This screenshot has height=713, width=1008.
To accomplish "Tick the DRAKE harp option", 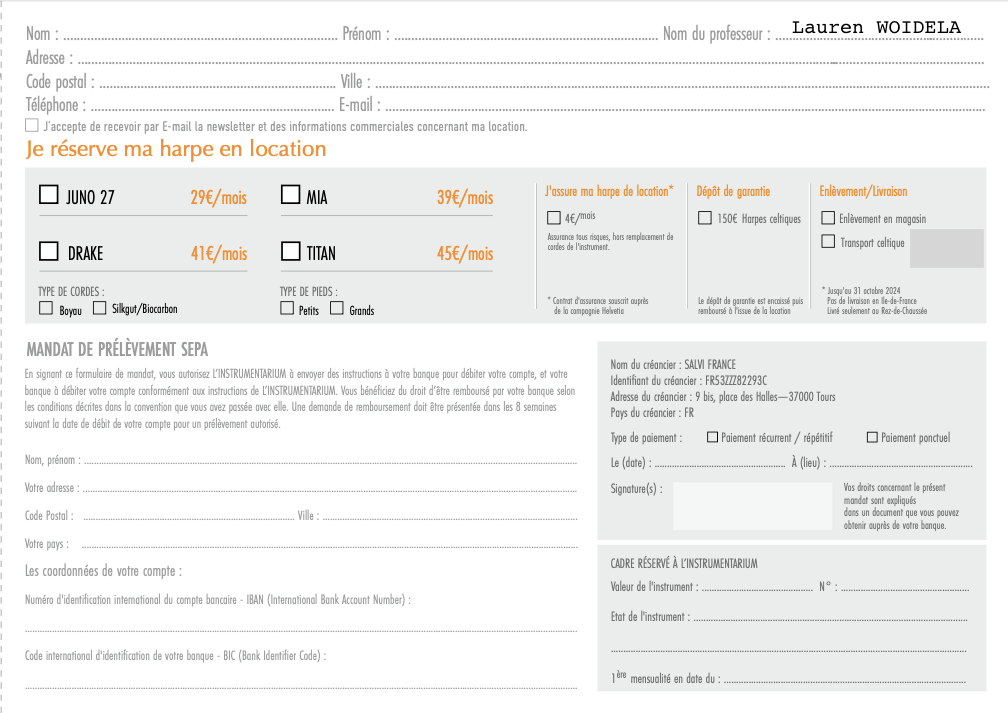I will pyautogui.click(x=48, y=251).
